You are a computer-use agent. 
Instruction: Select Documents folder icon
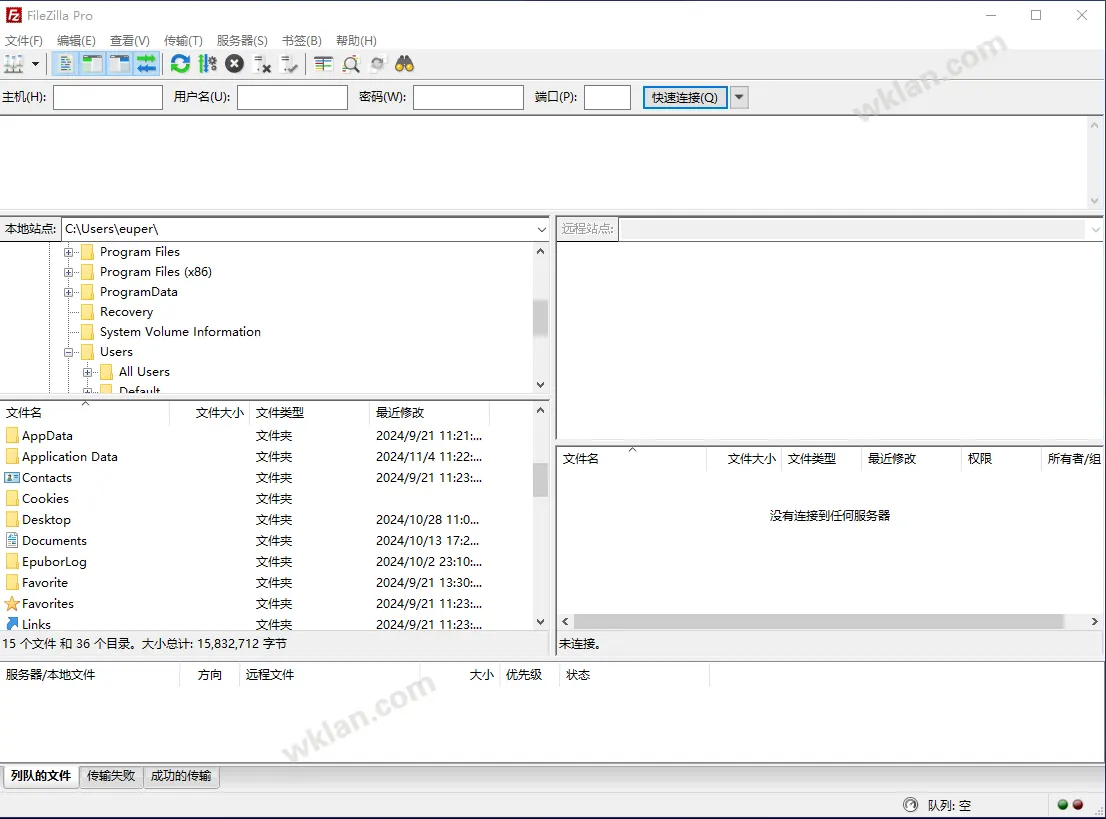[x=12, y=540]
